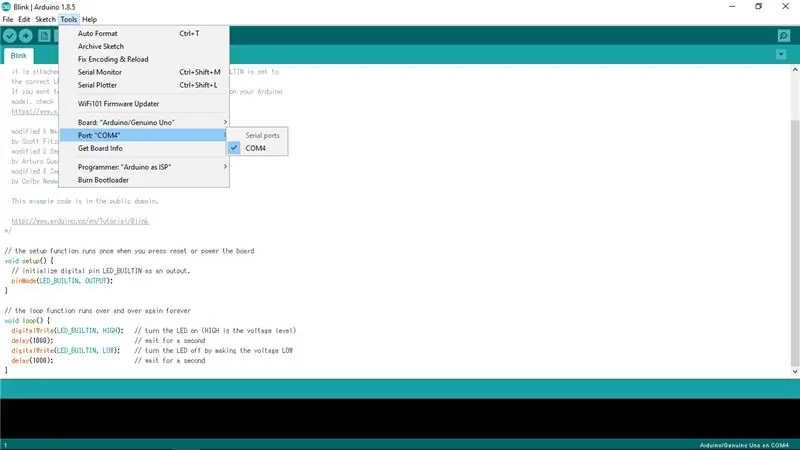
Task: Open Programmer "Arduino as ISP" submenu
Action: coord(144,167)
